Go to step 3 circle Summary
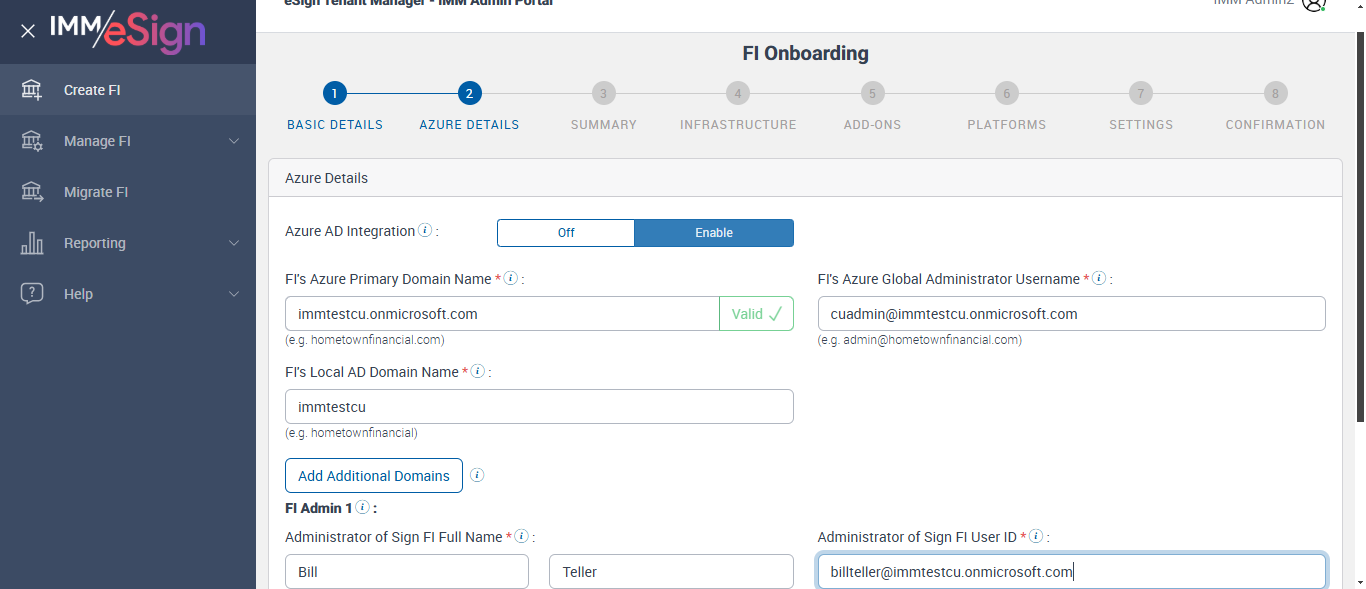Viewport: 1366px width, 589px height. (x=603, y=94)
